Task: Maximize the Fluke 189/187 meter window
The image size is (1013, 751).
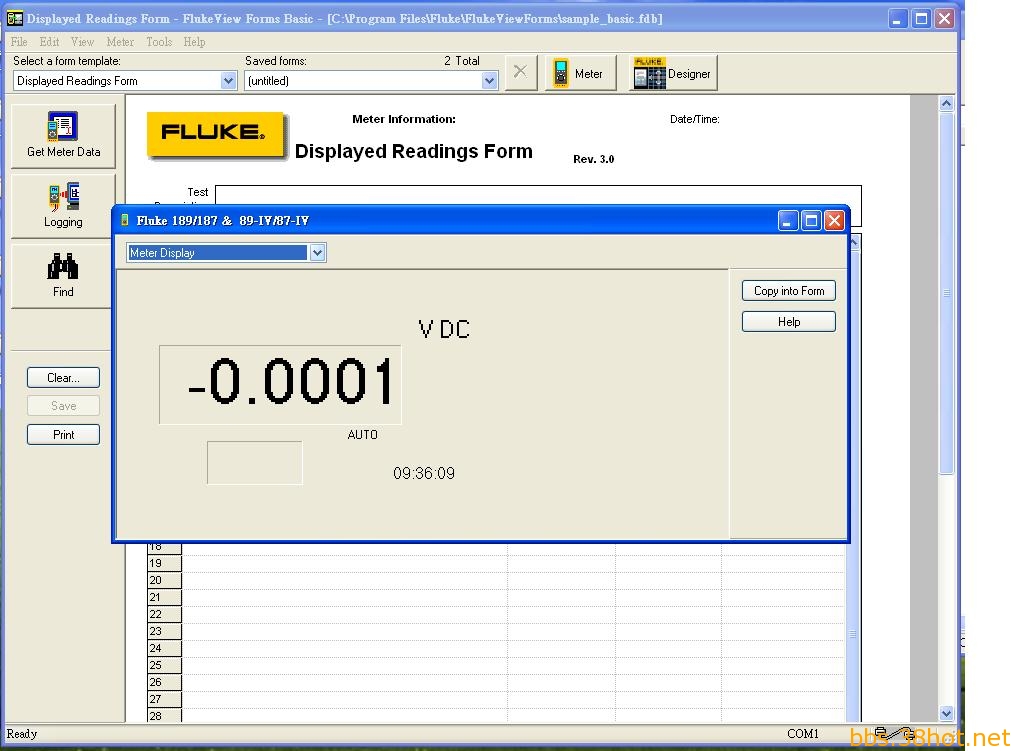Action: [811, 221]
